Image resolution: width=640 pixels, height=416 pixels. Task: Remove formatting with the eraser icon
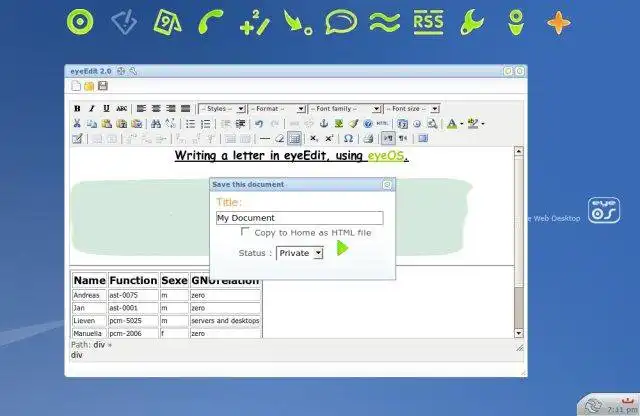280,139
